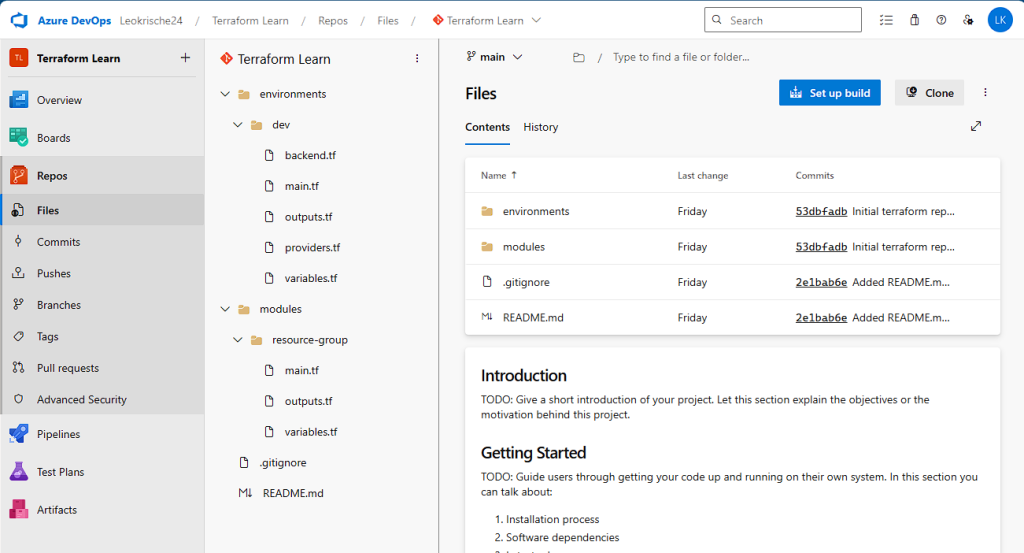1024x553 pixels.
Task: Open commit 2e1bab6e link for README.md
Action: point(821,317)
